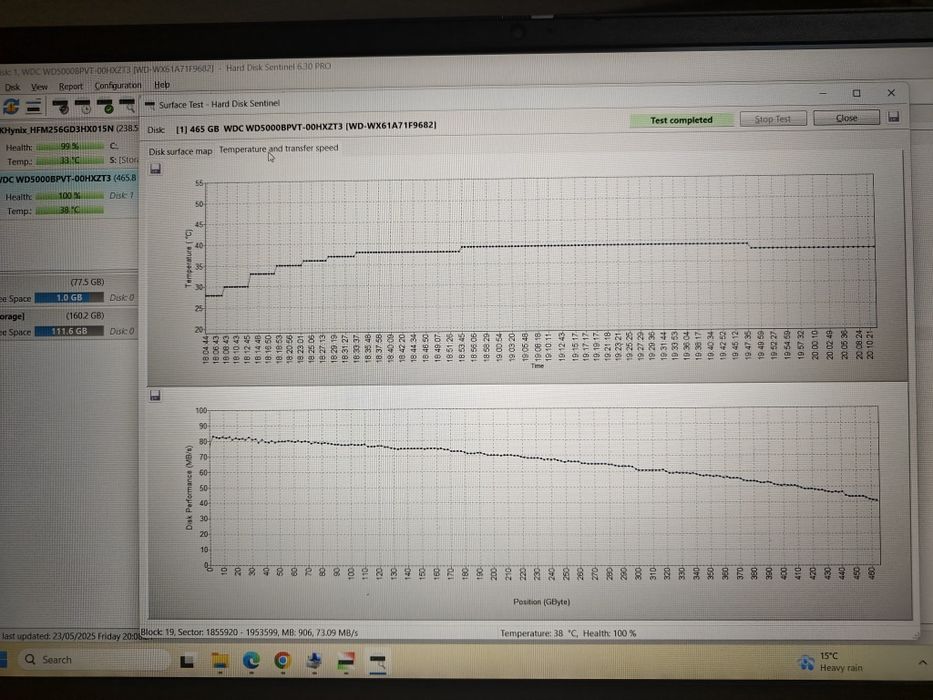
Task: Click the 38 °C temperature bar
Action: pos(70,210)
